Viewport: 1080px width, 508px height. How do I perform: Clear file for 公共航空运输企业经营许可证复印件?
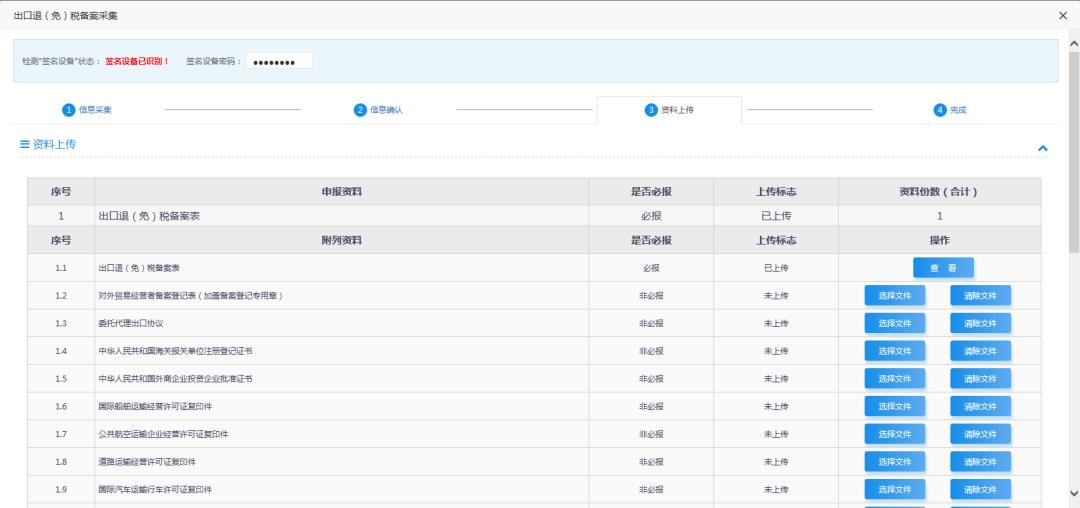[x=980, y=434]
